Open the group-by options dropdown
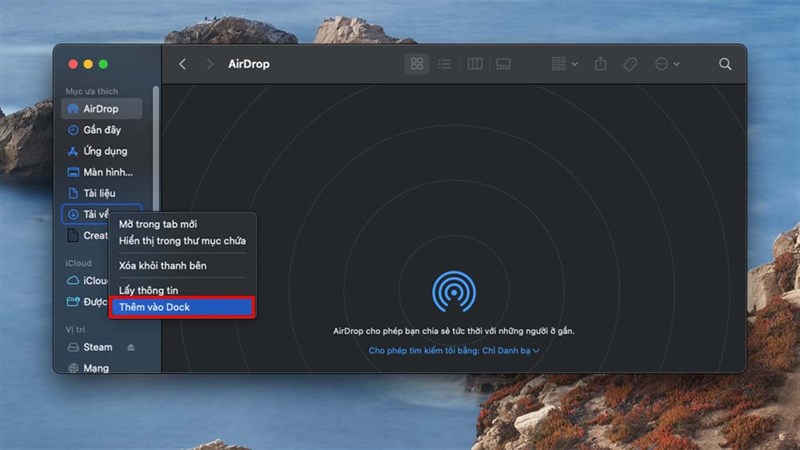800x450 pixels. (x=564, y=64)
